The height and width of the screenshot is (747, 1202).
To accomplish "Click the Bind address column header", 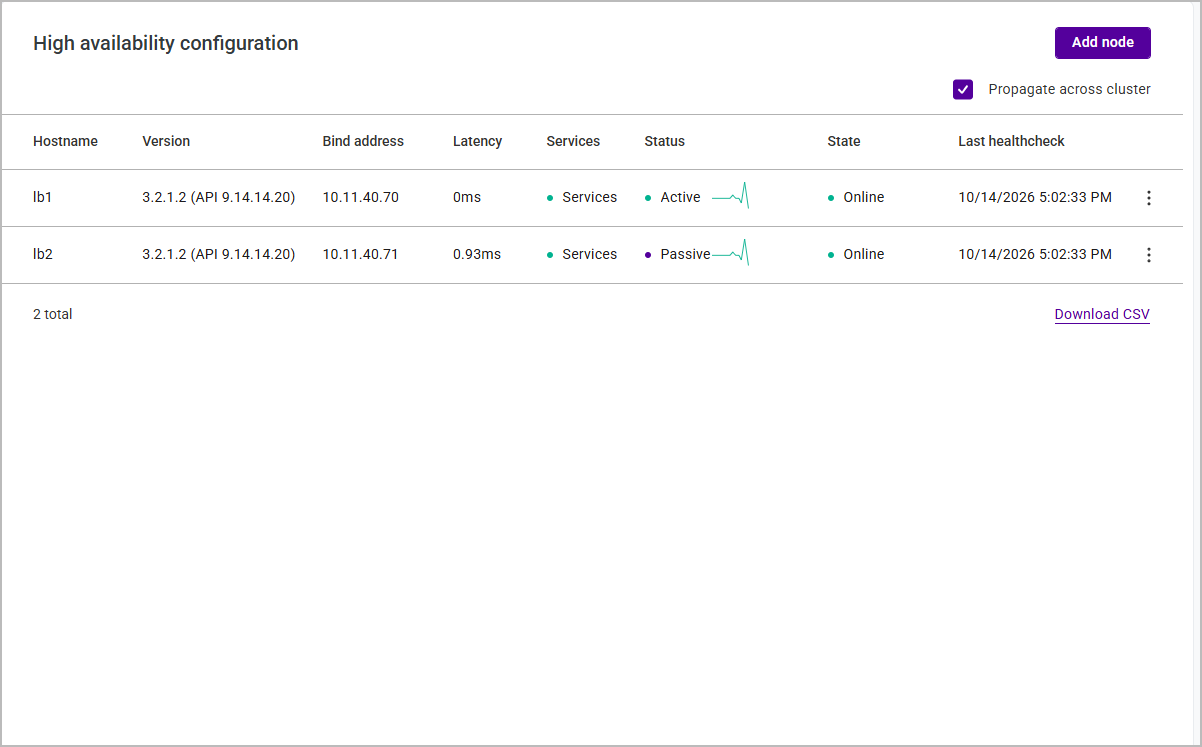I will tap(363, 141).
